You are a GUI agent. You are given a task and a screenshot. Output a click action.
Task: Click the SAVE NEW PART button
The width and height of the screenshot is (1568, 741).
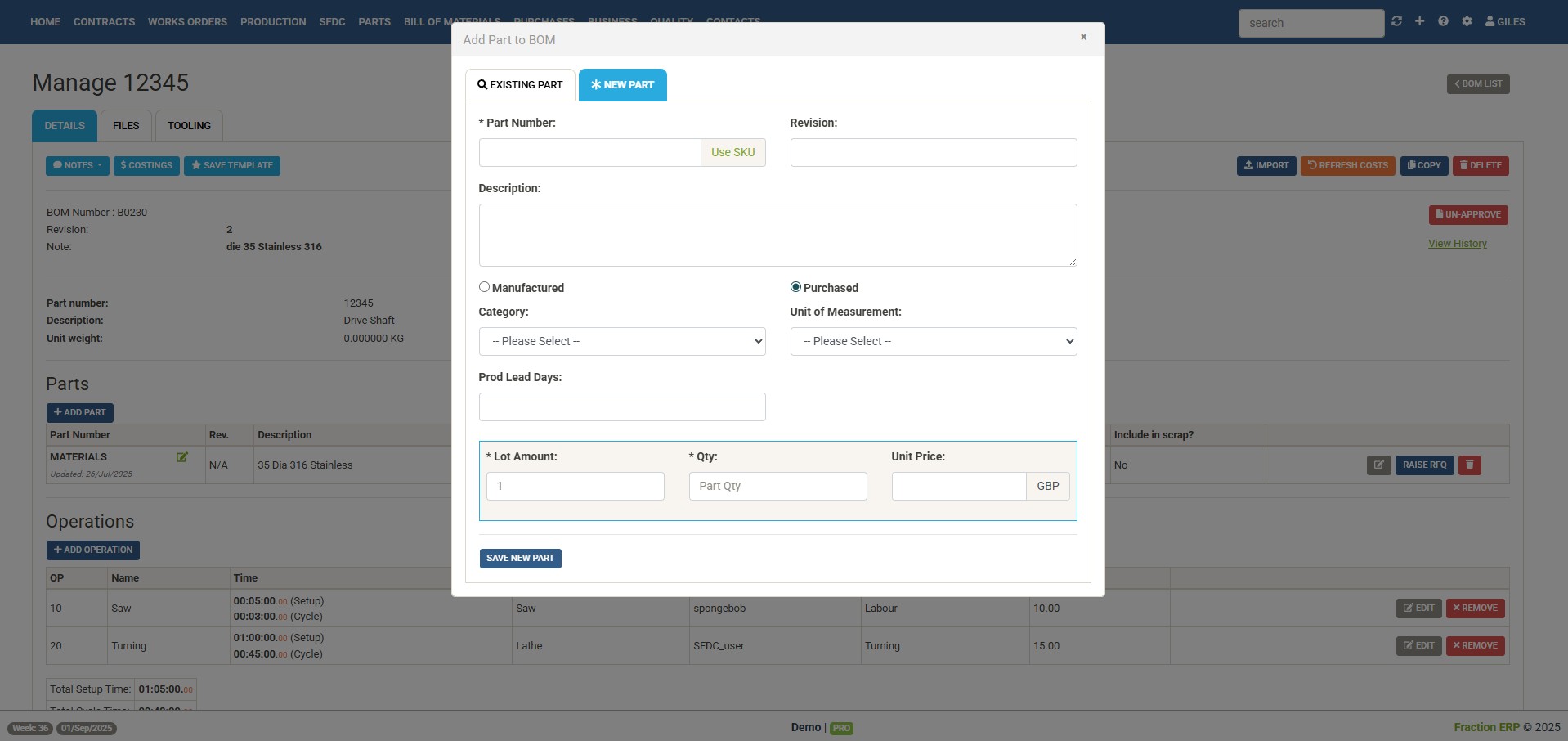pos(521,558)
